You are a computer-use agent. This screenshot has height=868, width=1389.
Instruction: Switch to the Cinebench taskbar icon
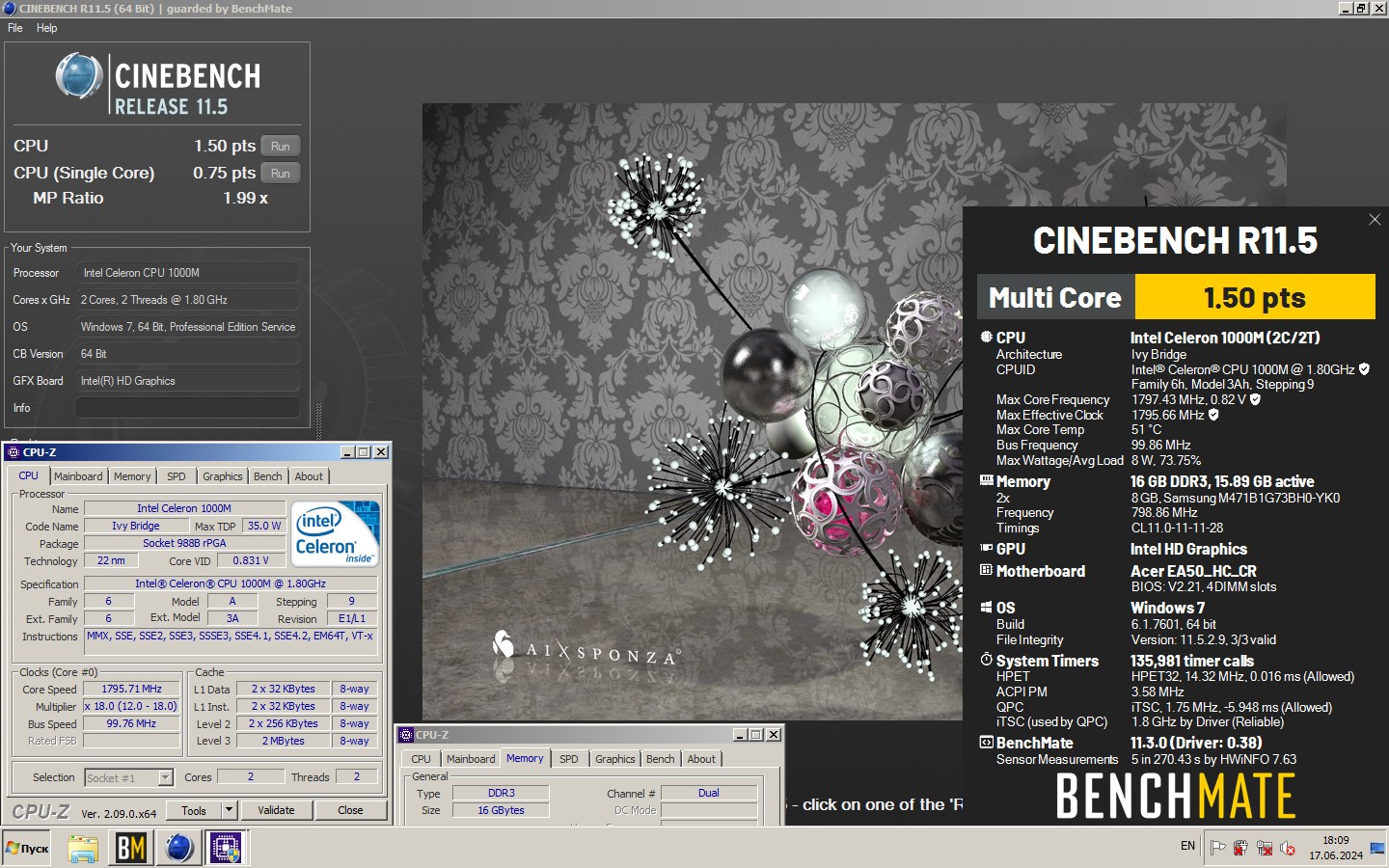tap(179, 848)
